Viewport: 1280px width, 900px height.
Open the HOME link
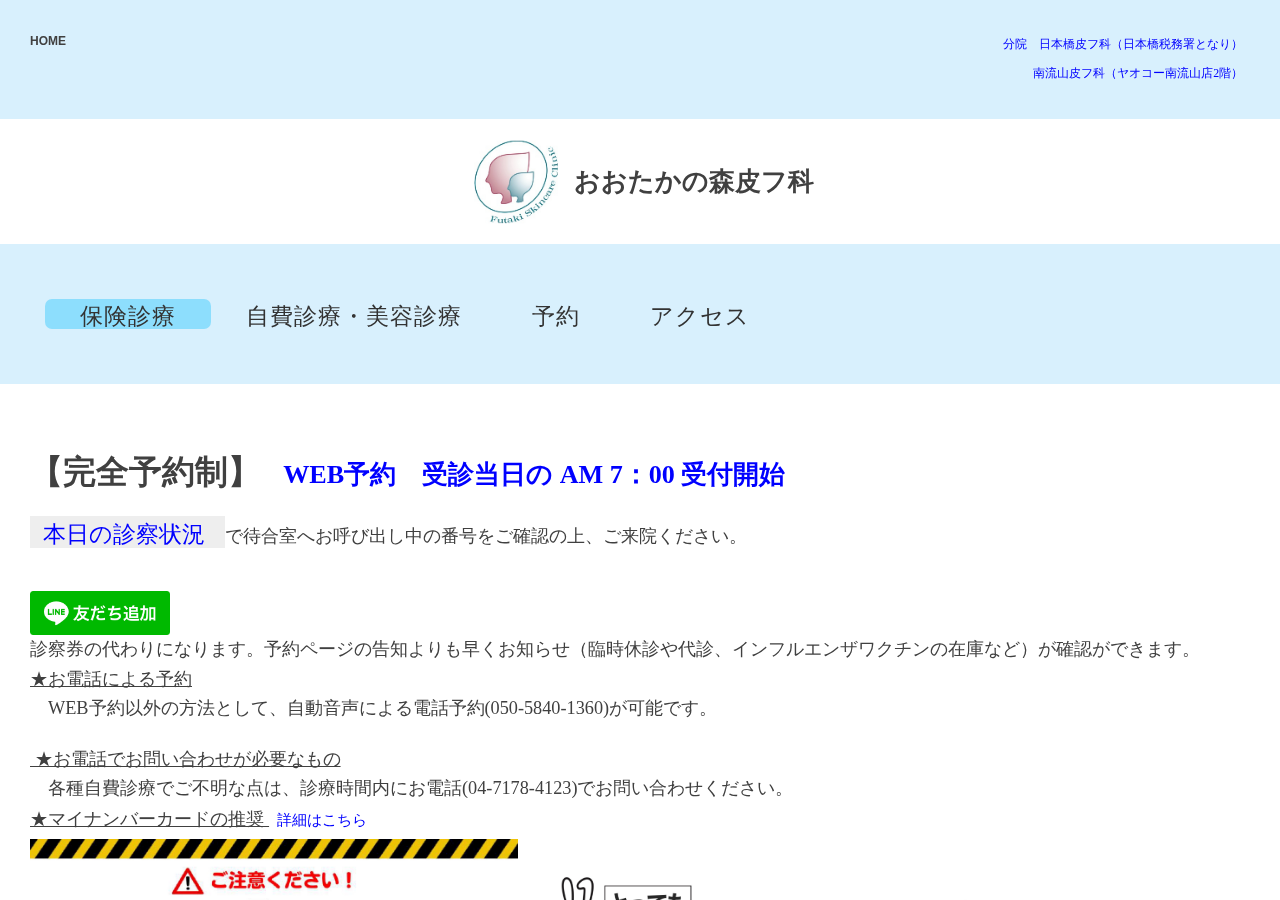[x=48, y=41]
